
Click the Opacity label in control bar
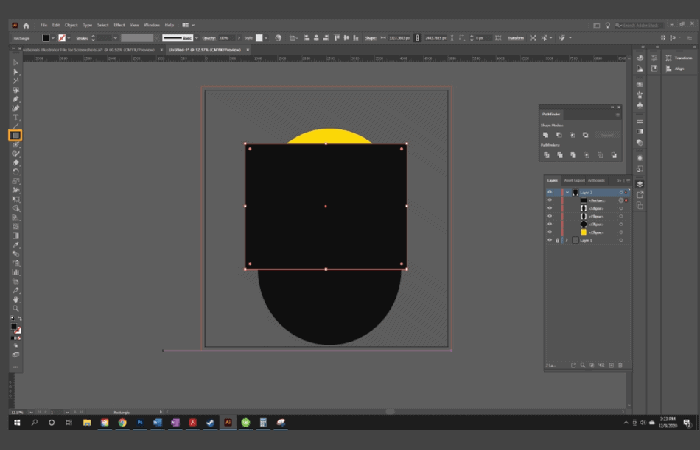[x=209, y=38]
